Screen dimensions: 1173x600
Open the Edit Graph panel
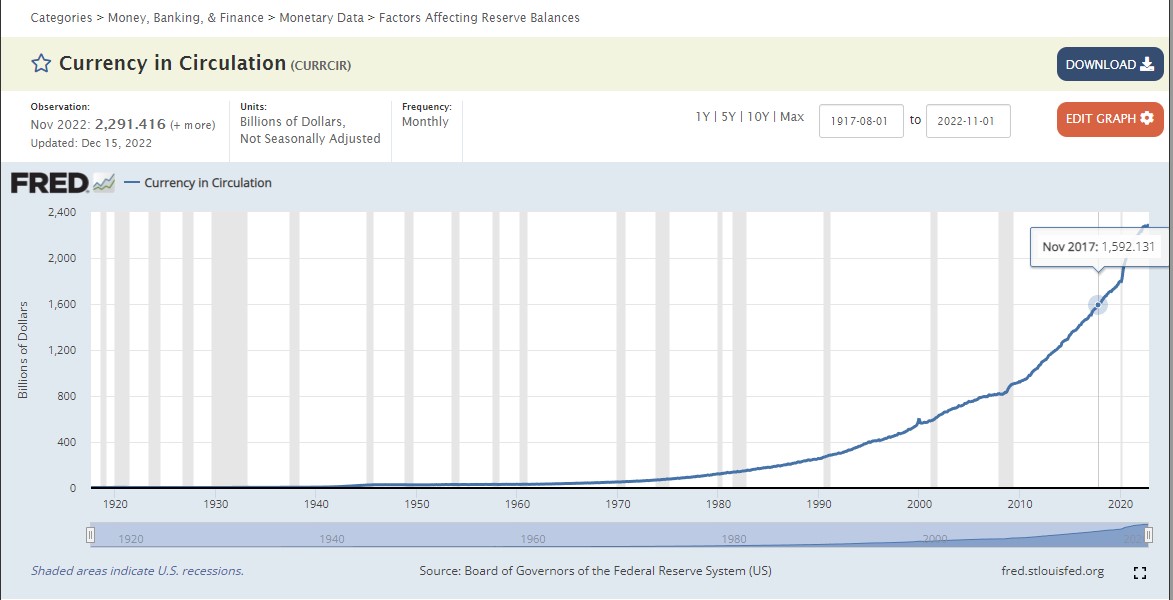point(1110,119)
